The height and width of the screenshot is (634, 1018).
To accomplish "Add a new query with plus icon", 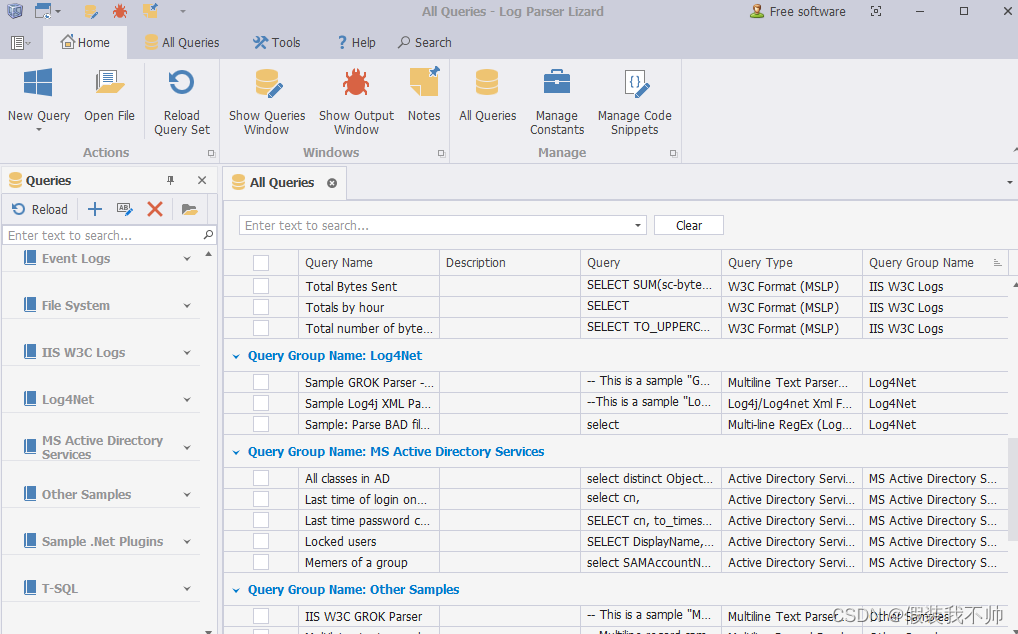I will 95,209.
